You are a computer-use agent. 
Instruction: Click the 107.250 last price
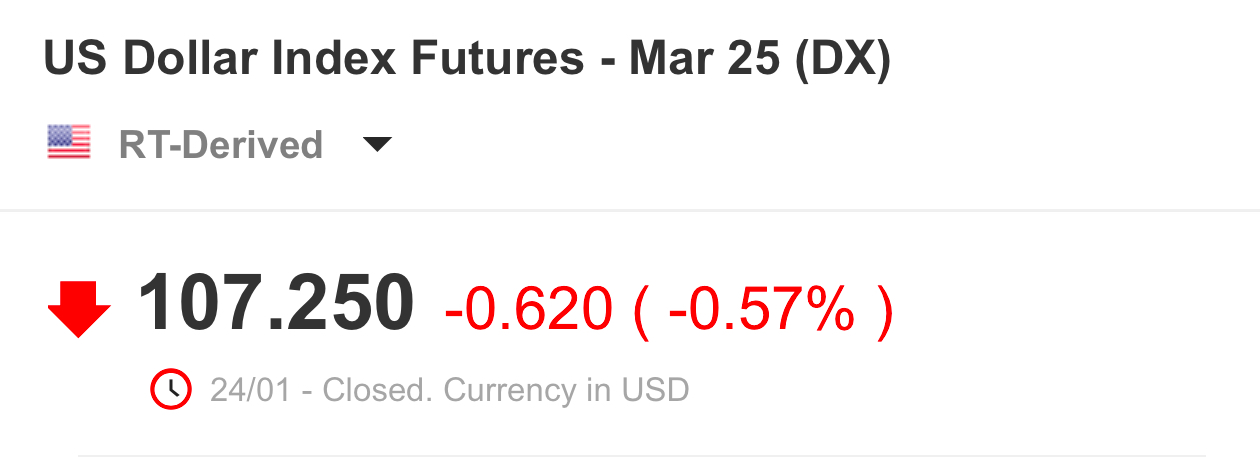[x=275, y=304]
